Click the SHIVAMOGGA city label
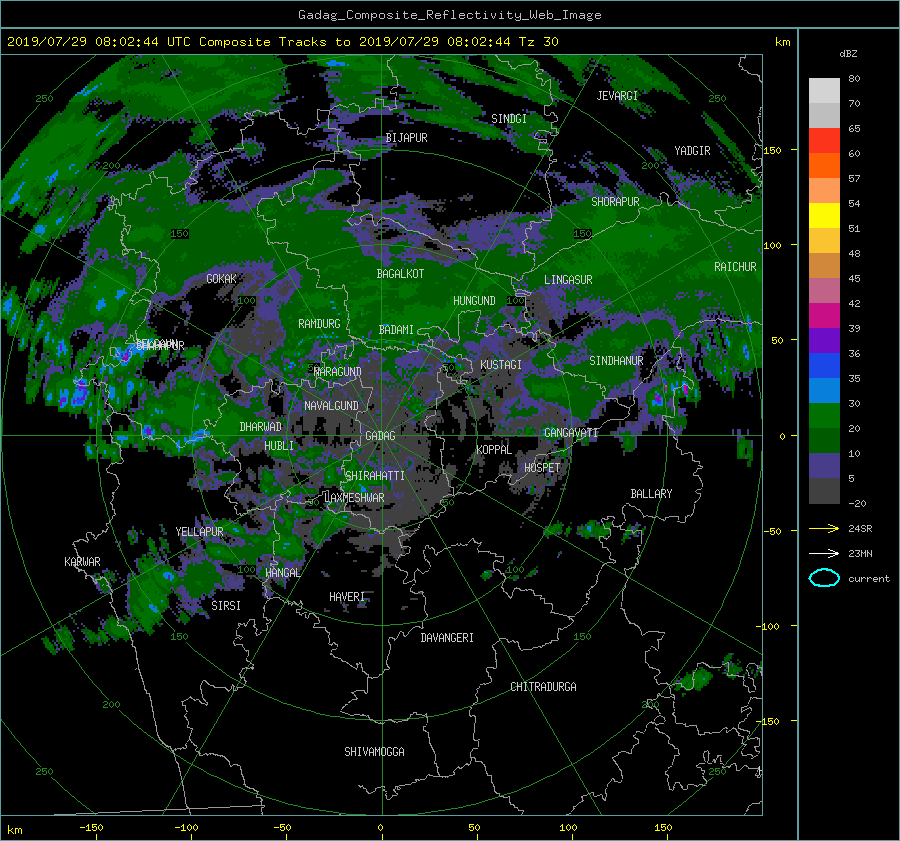The height and width of the screenshot is (841, 900). pyautogui.click(x=374, y=752)
